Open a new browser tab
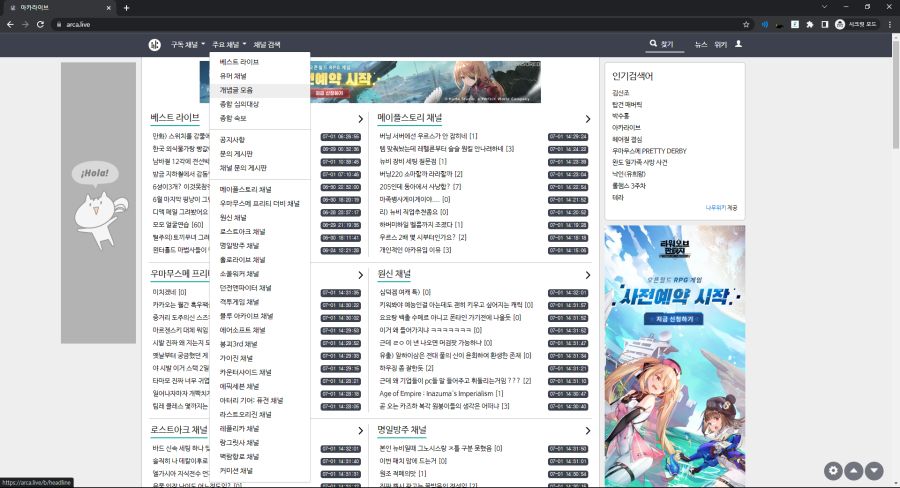This screenshot has height=488, width=900. tap(126, 7)
